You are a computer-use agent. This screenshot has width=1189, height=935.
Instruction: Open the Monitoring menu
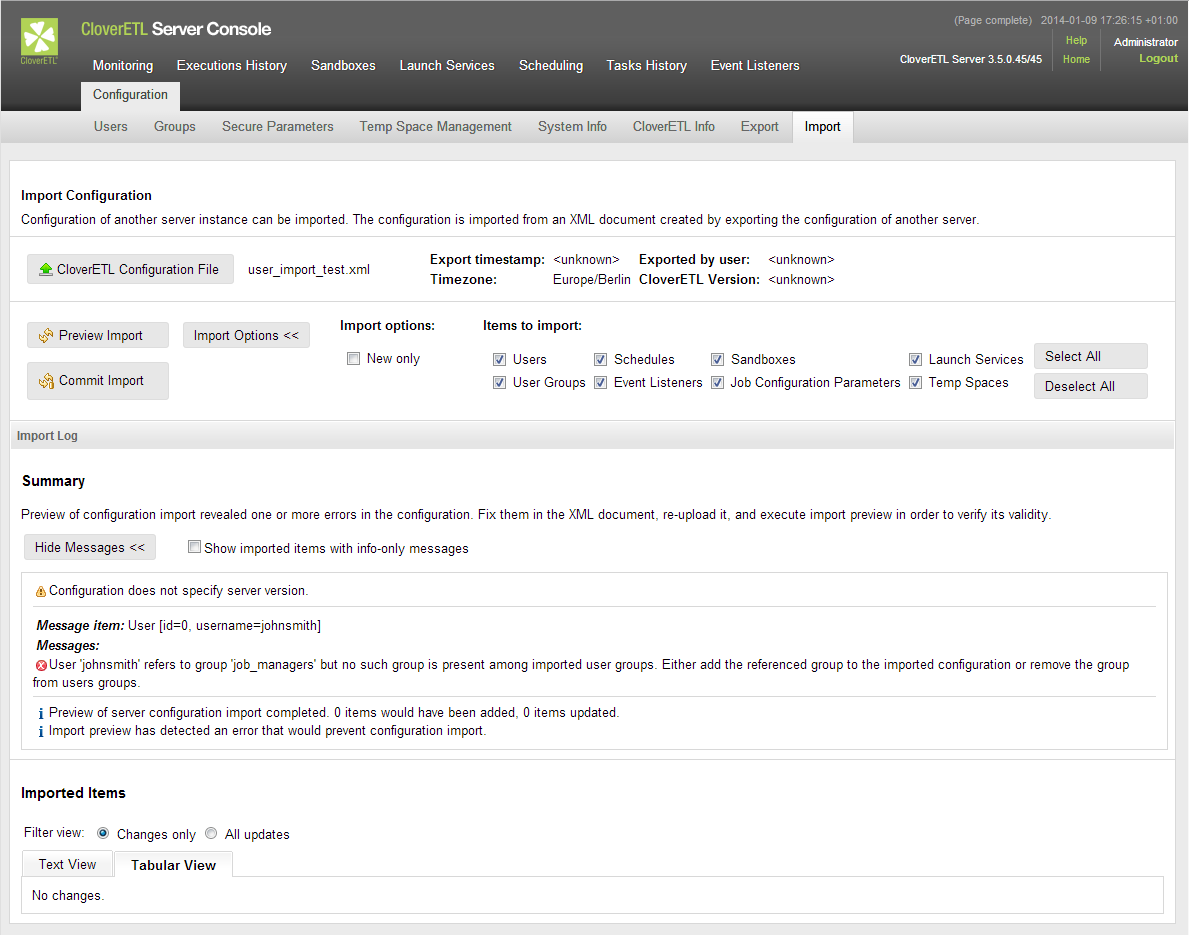click(x=123, y=65)
